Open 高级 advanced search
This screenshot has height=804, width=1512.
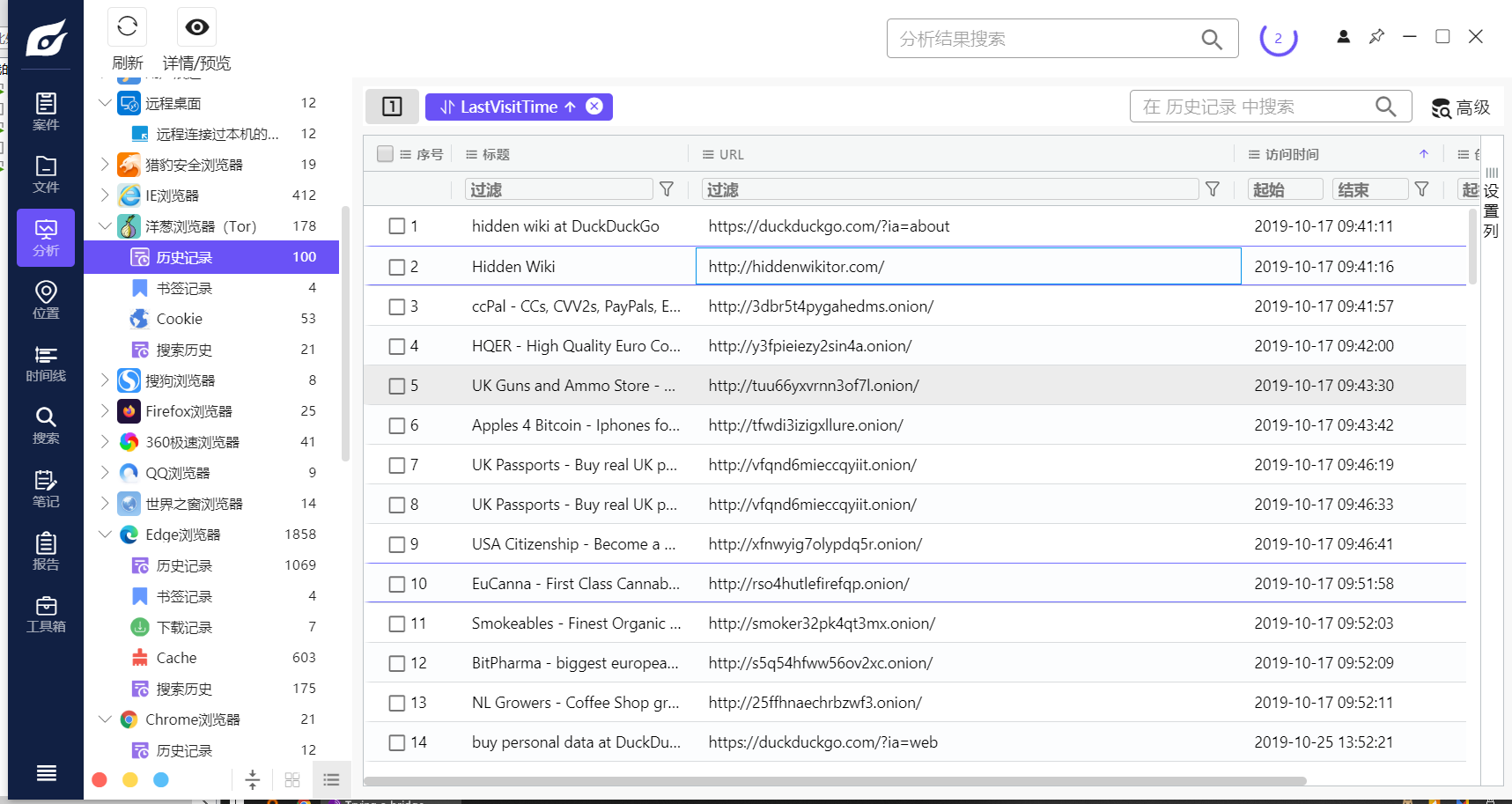point(1460,107)
